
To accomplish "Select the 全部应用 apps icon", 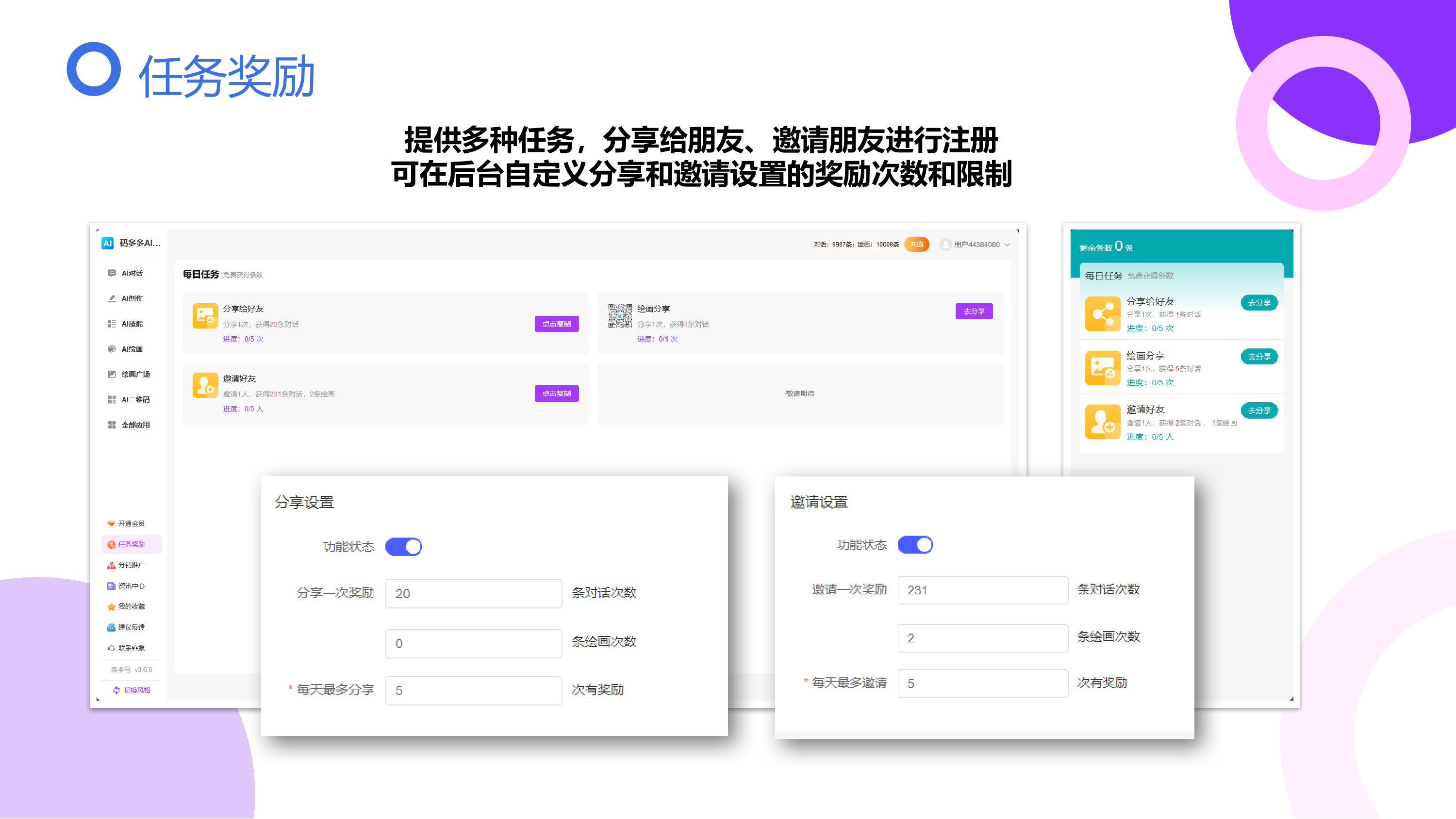I will click(111, 425).
